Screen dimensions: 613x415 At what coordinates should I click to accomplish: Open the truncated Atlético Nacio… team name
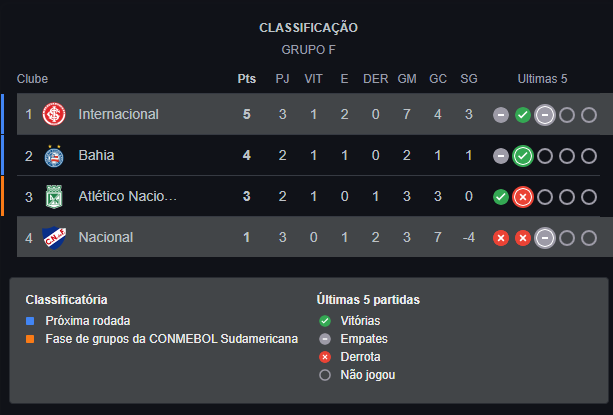point(127,196)
